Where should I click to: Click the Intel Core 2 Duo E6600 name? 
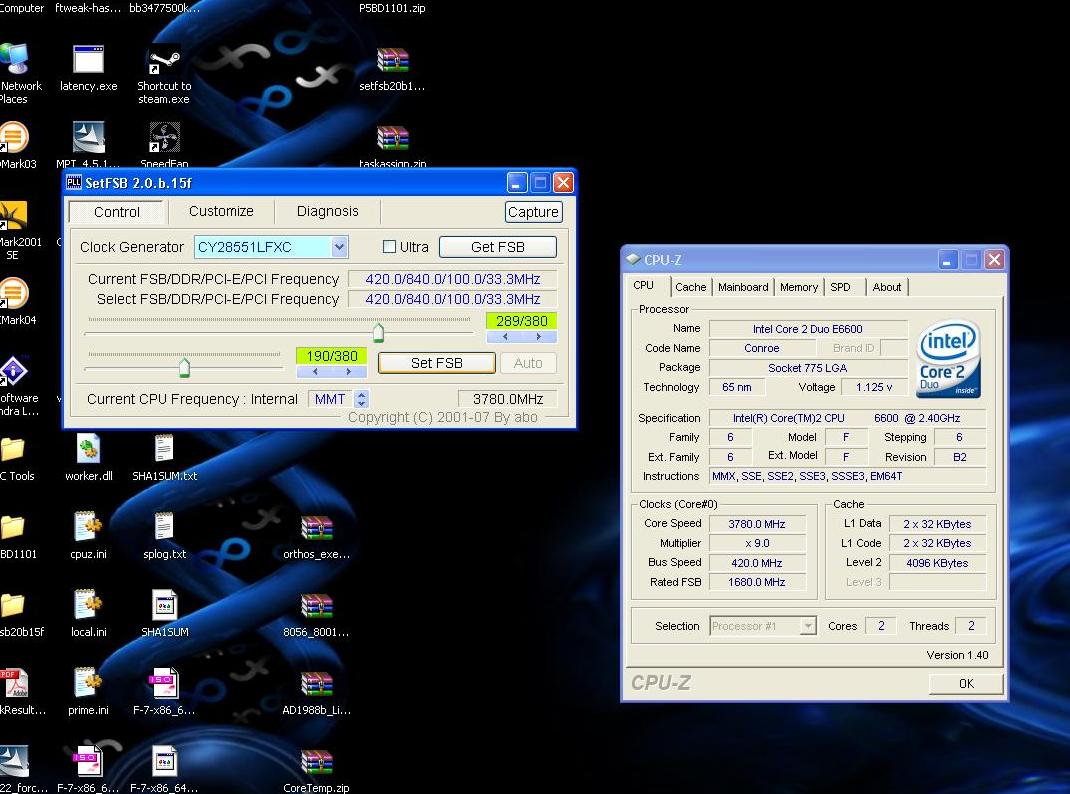(808, 329)
